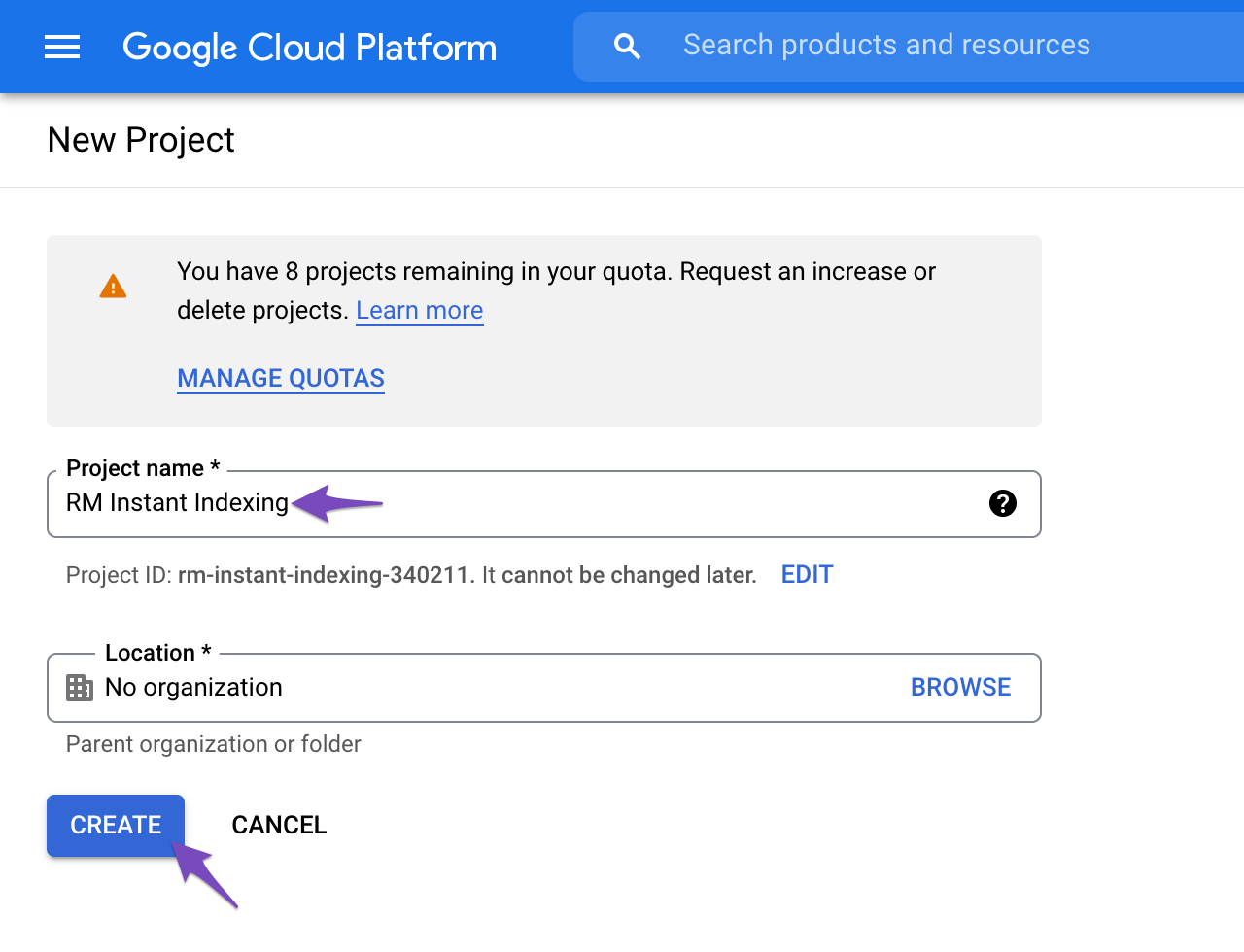The image size is (1244, 952).
Task: Click the New Project page heading
Action: (140, 140)
